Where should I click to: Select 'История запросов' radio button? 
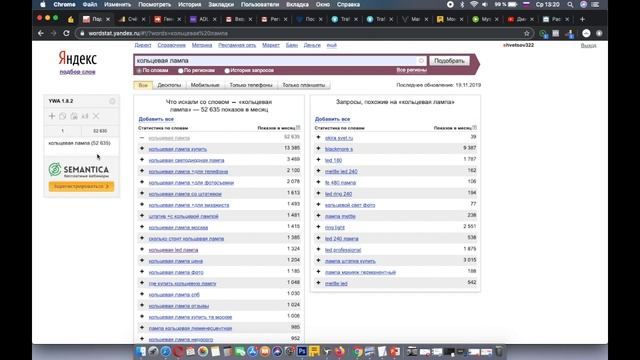pyautogui.click(x=227, y=71)
